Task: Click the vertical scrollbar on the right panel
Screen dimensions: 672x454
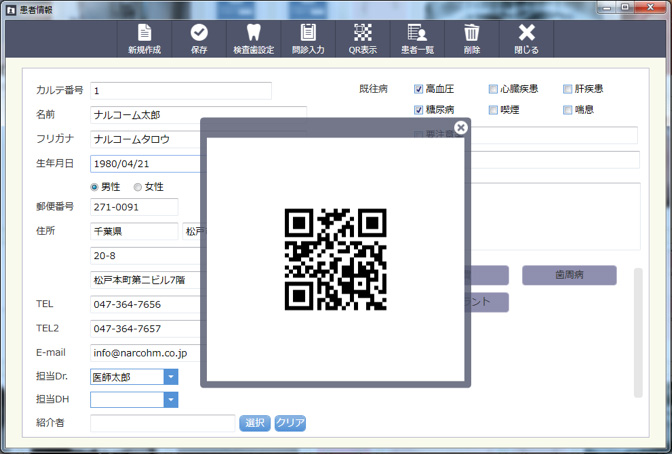Action: (638, 333)
